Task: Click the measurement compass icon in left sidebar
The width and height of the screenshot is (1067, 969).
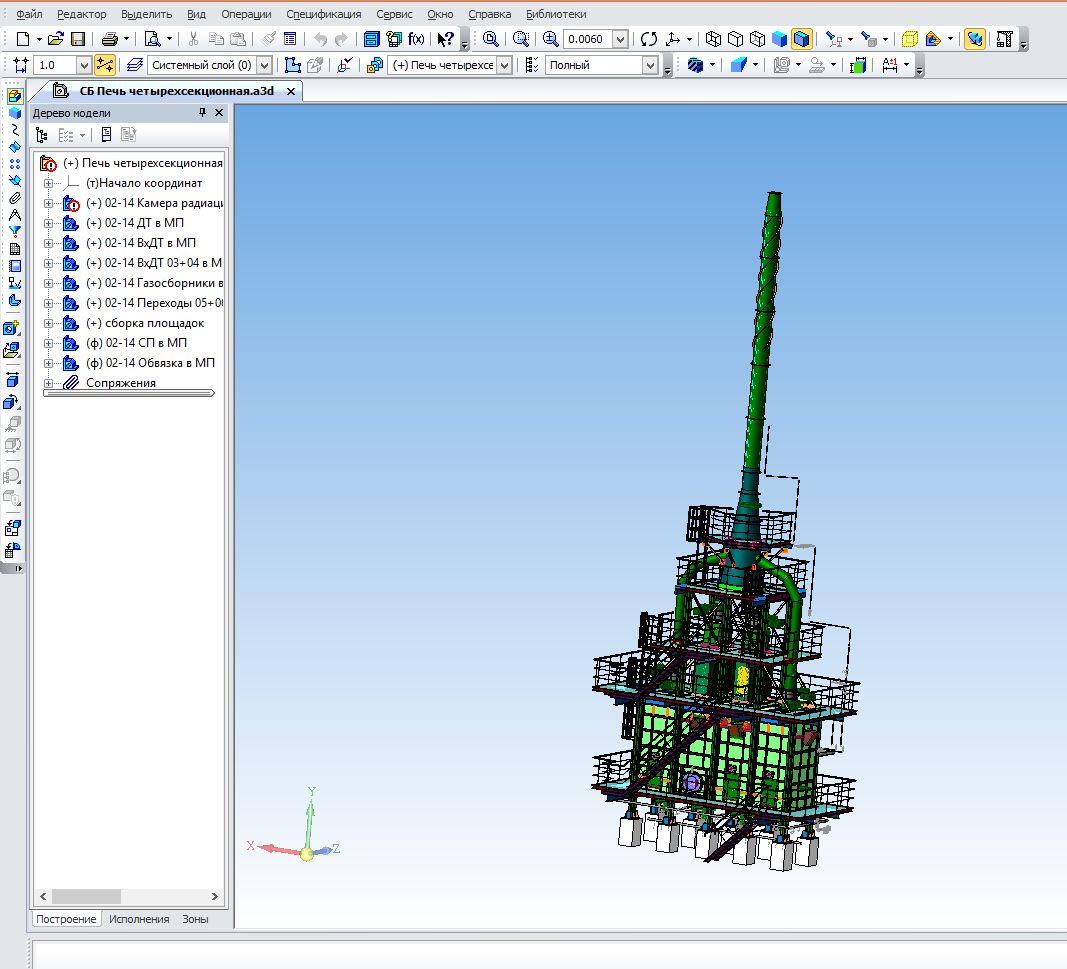Action: coord(14,214)
